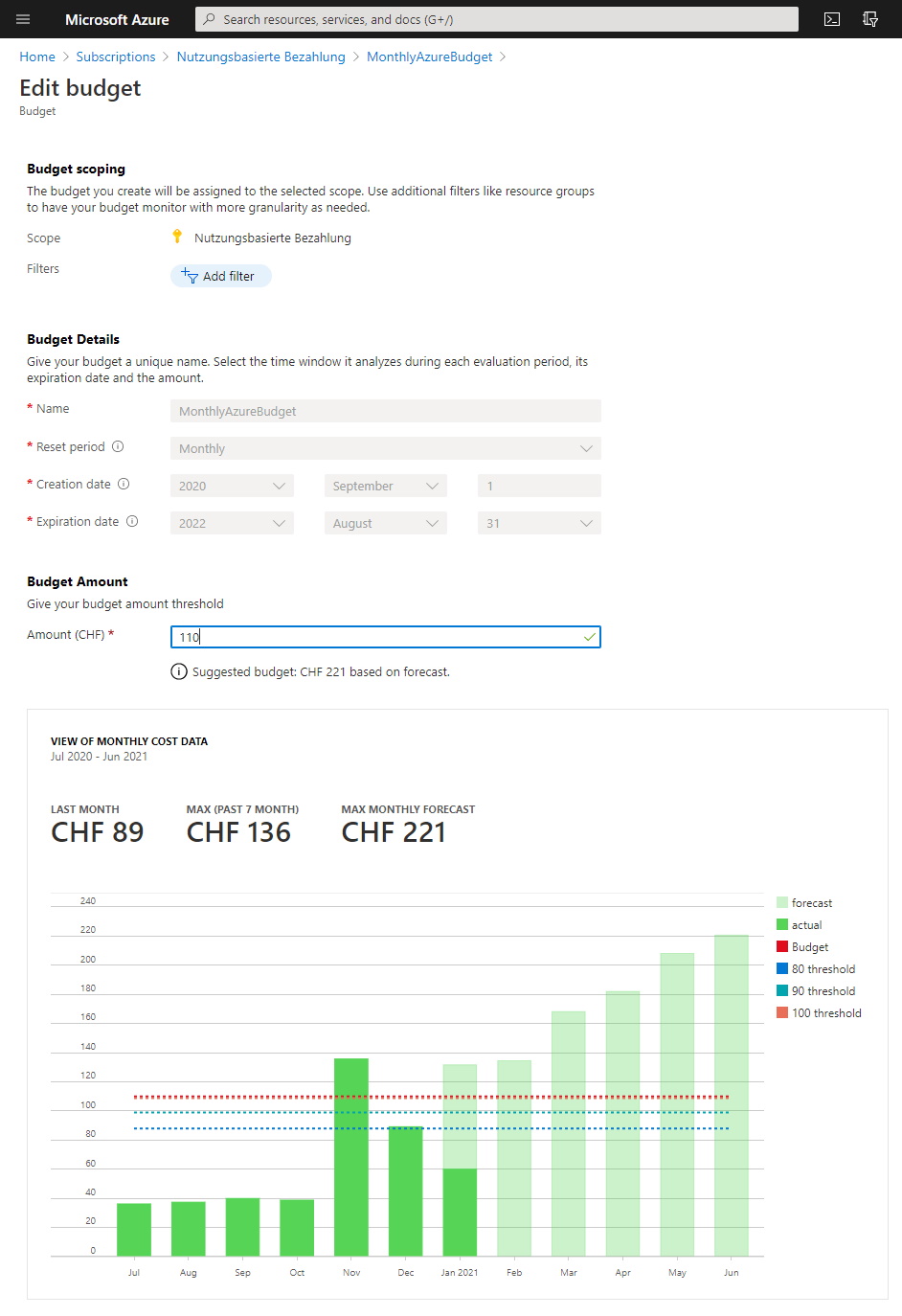Screen dimensions: 902x1316
Task: Open the Reset period Monthly dropdown
Action: click(386, 448)
